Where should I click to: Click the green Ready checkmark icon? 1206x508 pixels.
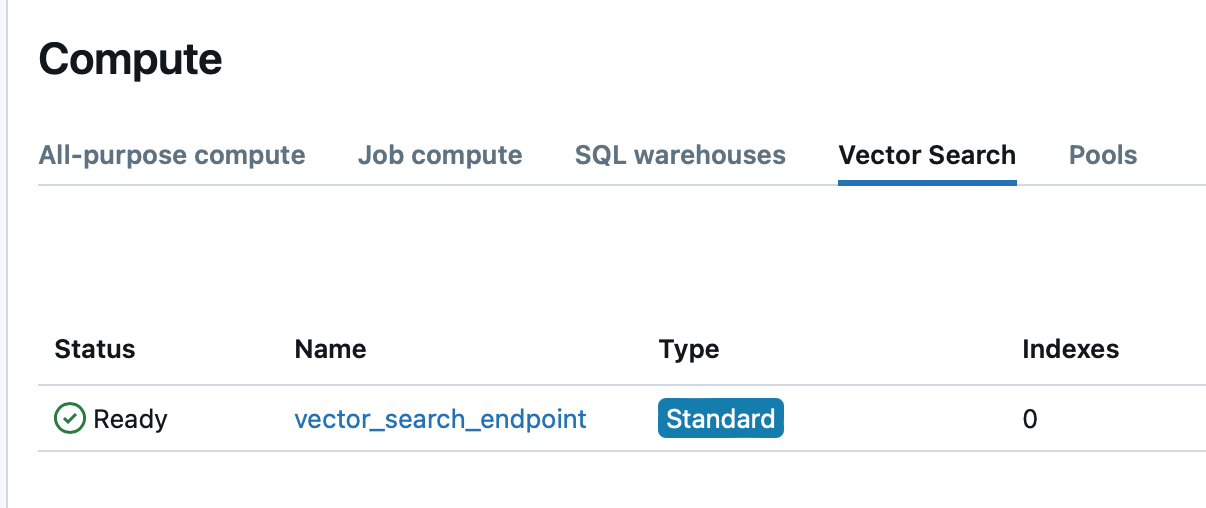click(x=69, y=418)
